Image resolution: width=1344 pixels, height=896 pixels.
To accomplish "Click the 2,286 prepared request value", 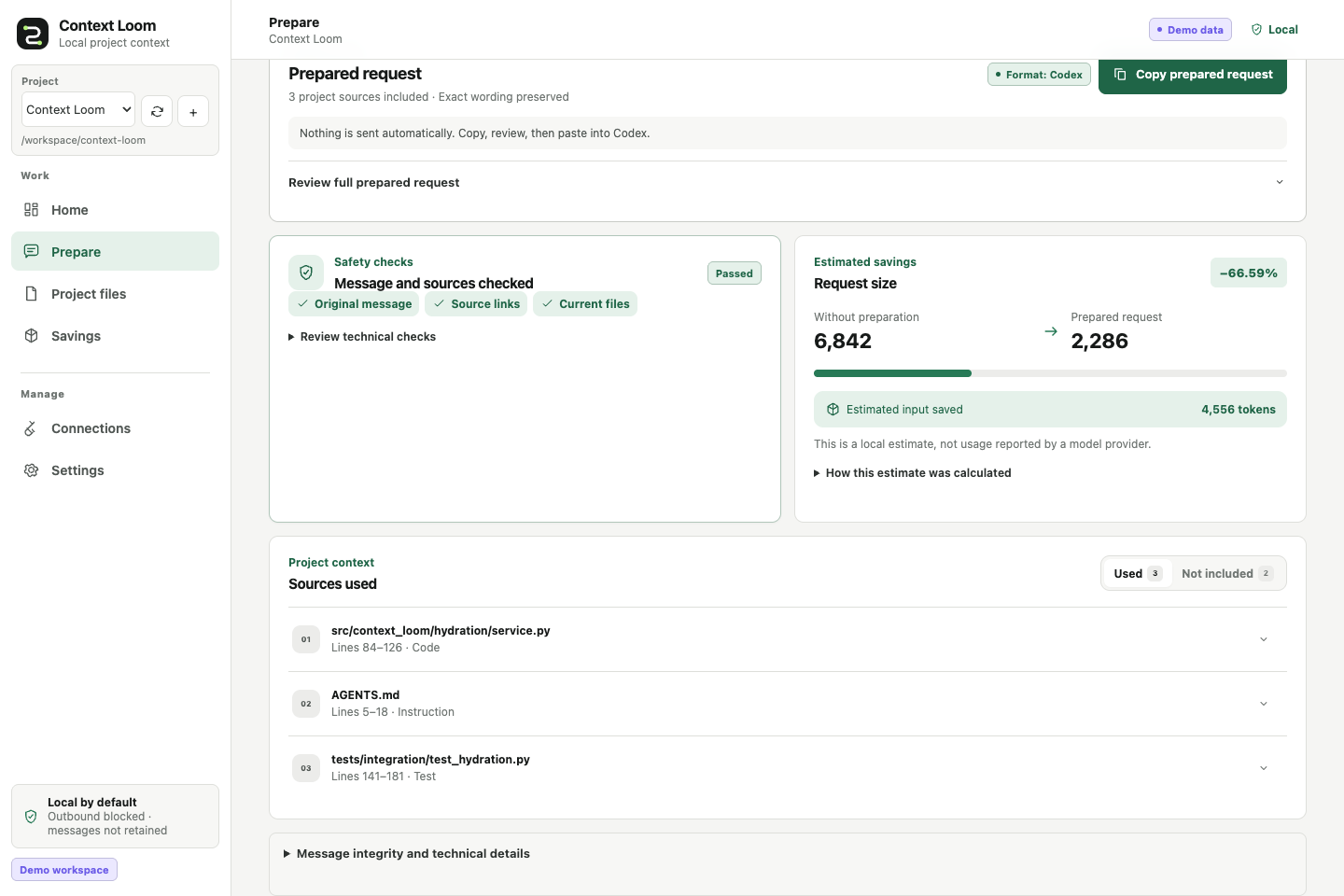I will [x=1099, y=342].
